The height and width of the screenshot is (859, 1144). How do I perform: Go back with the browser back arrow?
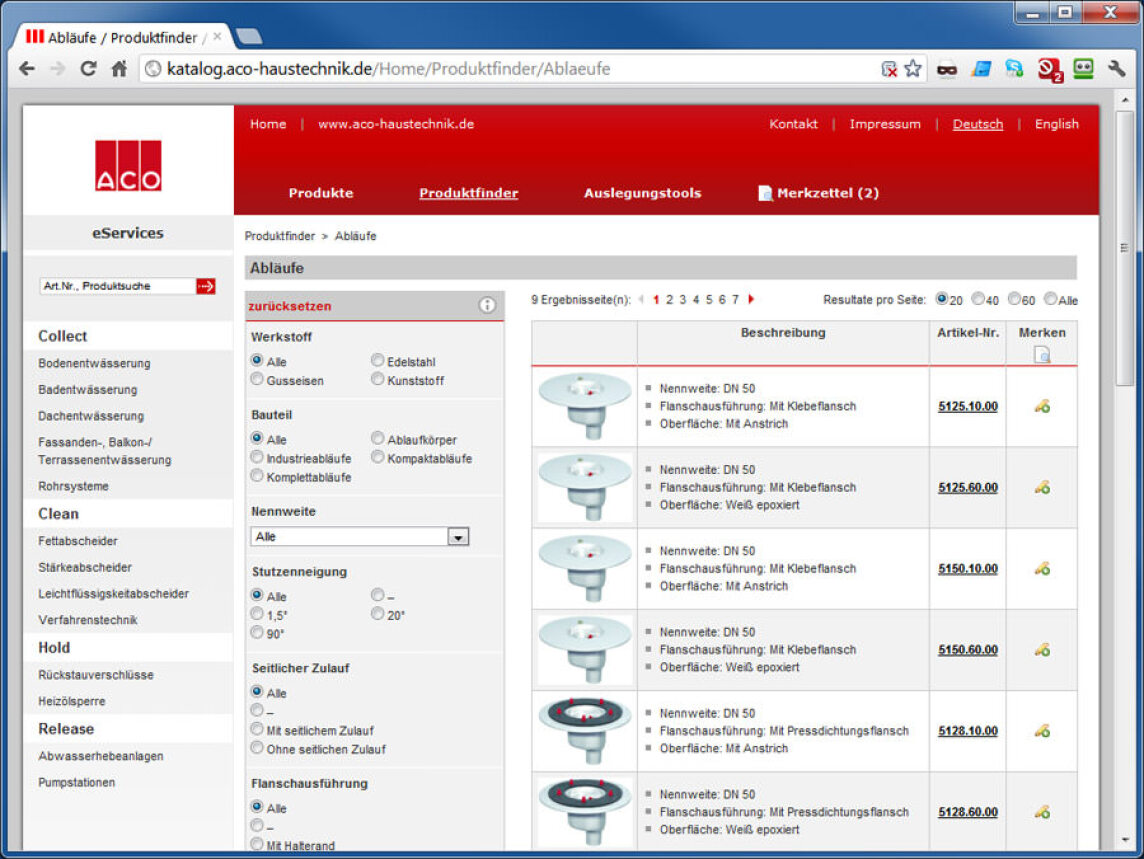point(27,69)
